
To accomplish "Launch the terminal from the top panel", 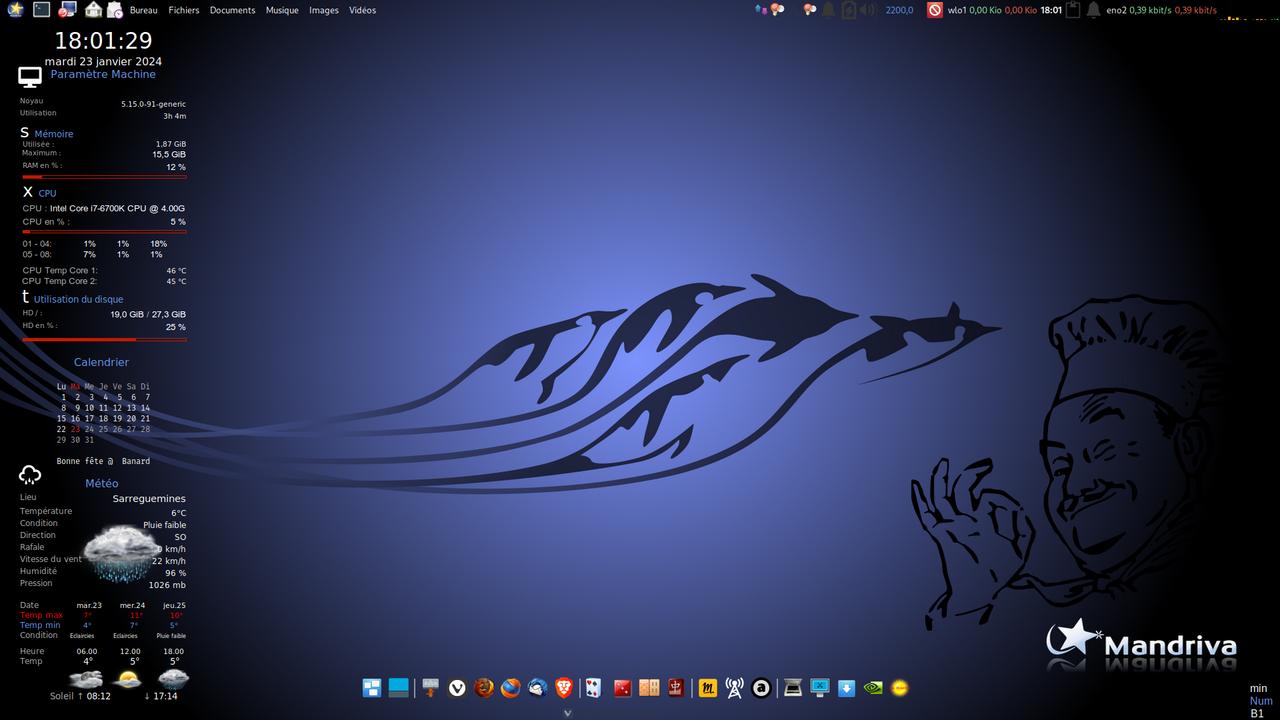I will (41, 10).
